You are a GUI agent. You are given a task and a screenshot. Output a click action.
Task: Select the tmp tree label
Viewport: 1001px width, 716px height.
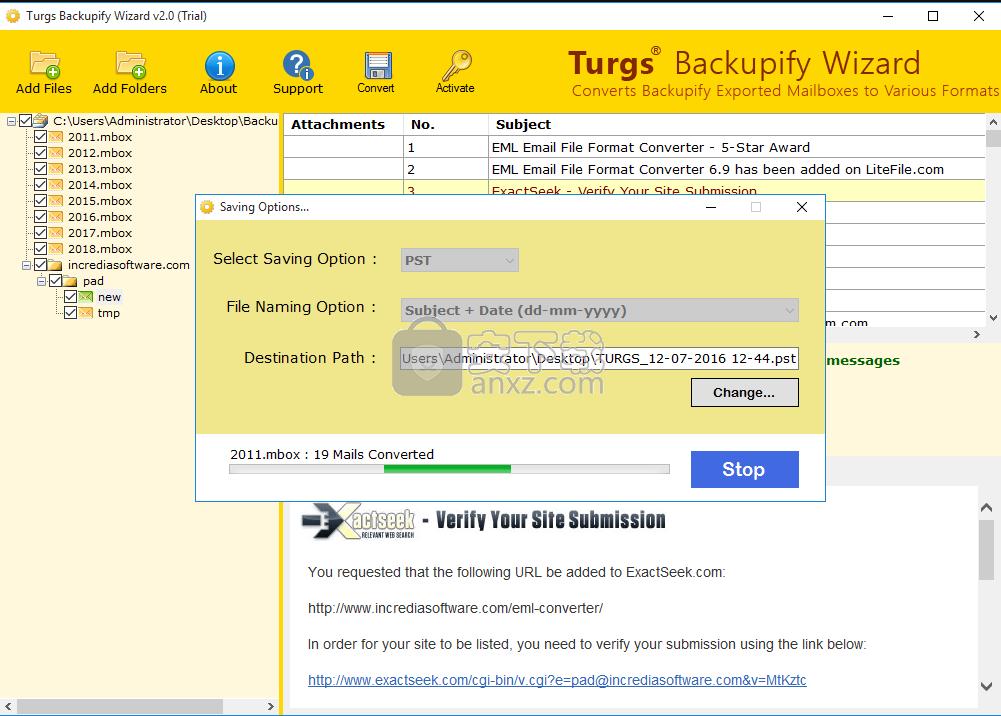(x=109, y=313)
